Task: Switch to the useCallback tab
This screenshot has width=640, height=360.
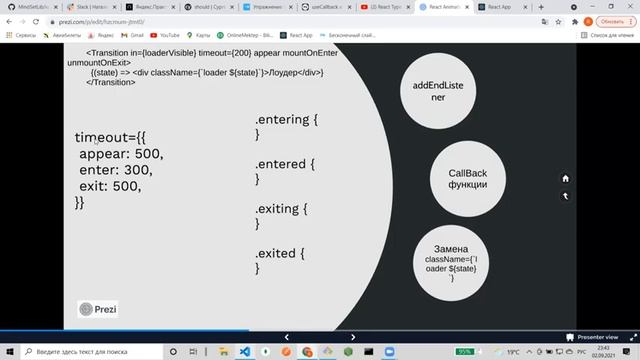Action: point(327,7)
